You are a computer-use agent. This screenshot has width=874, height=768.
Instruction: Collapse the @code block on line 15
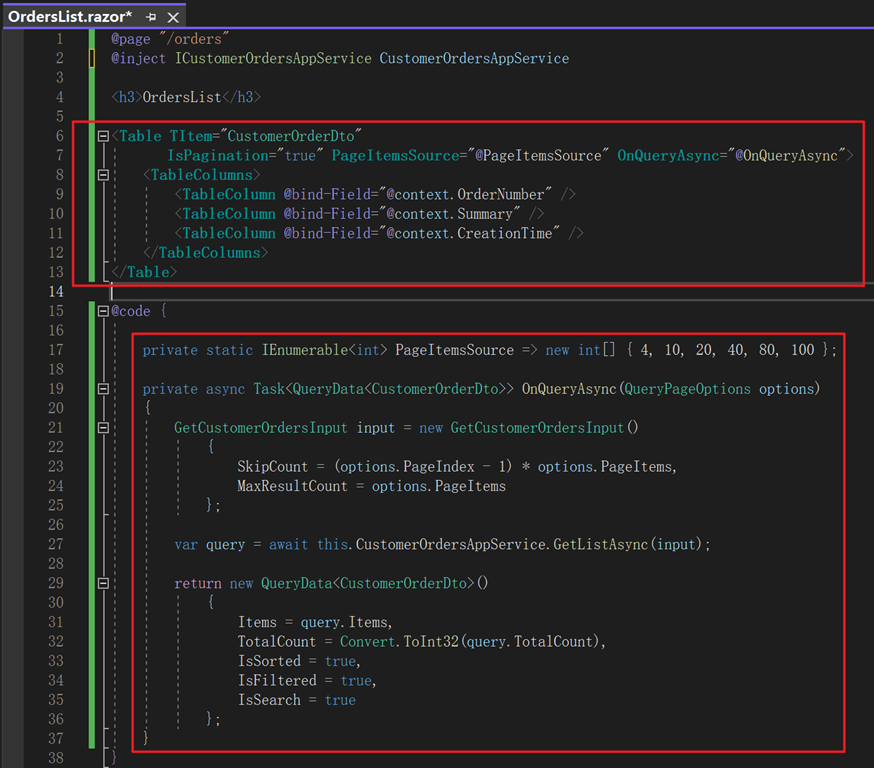[103, 311]
